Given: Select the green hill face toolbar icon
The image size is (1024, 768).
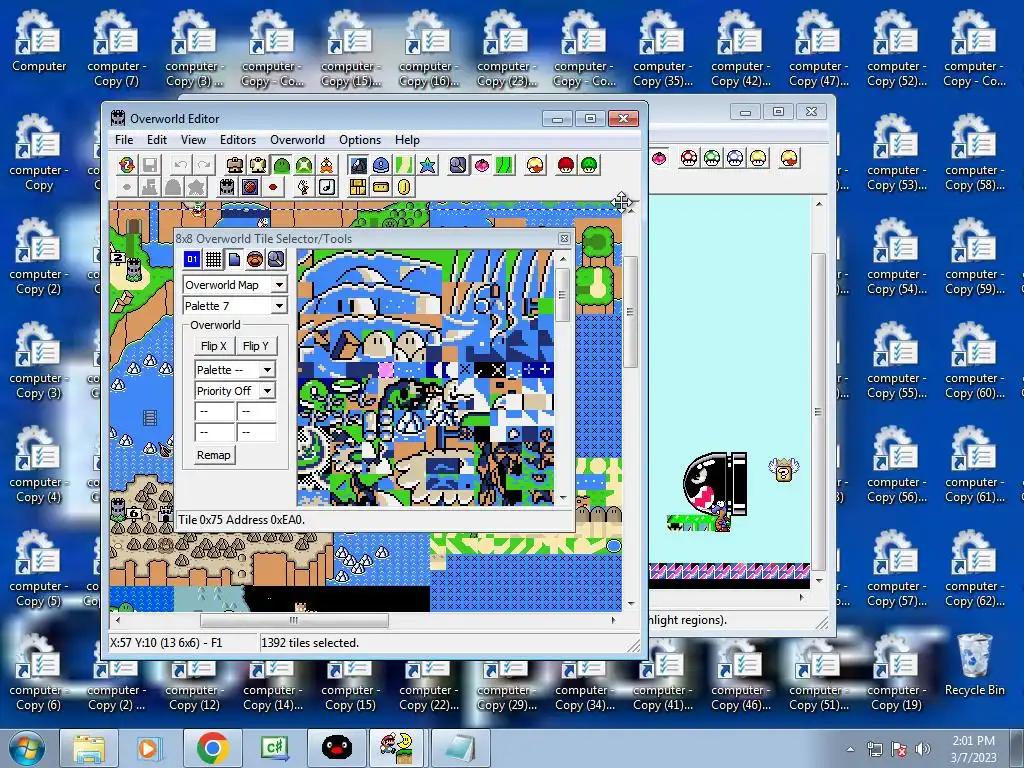Looking at the screenshot, I should 281,165.
